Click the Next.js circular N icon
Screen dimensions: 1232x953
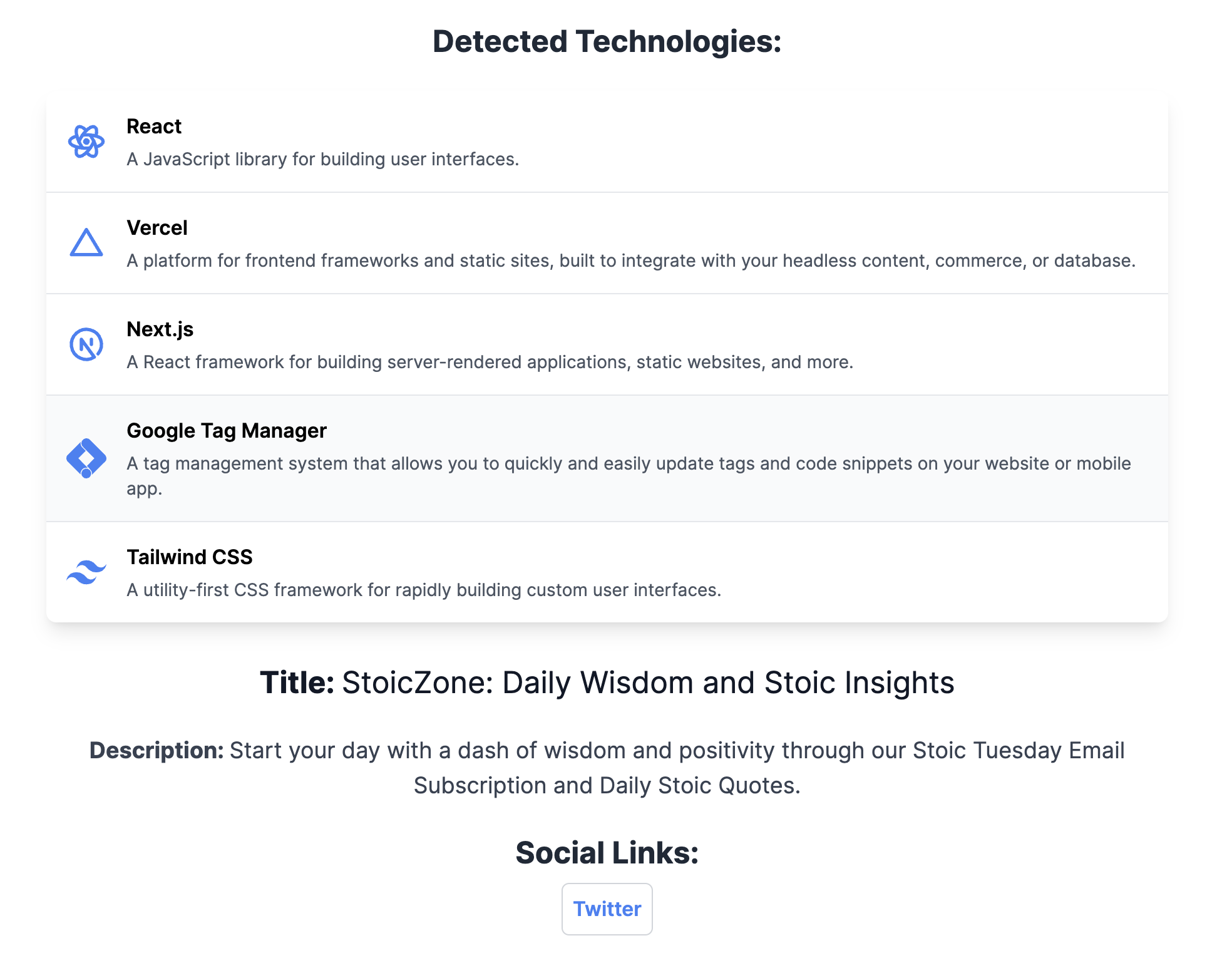tap(86, 344)
